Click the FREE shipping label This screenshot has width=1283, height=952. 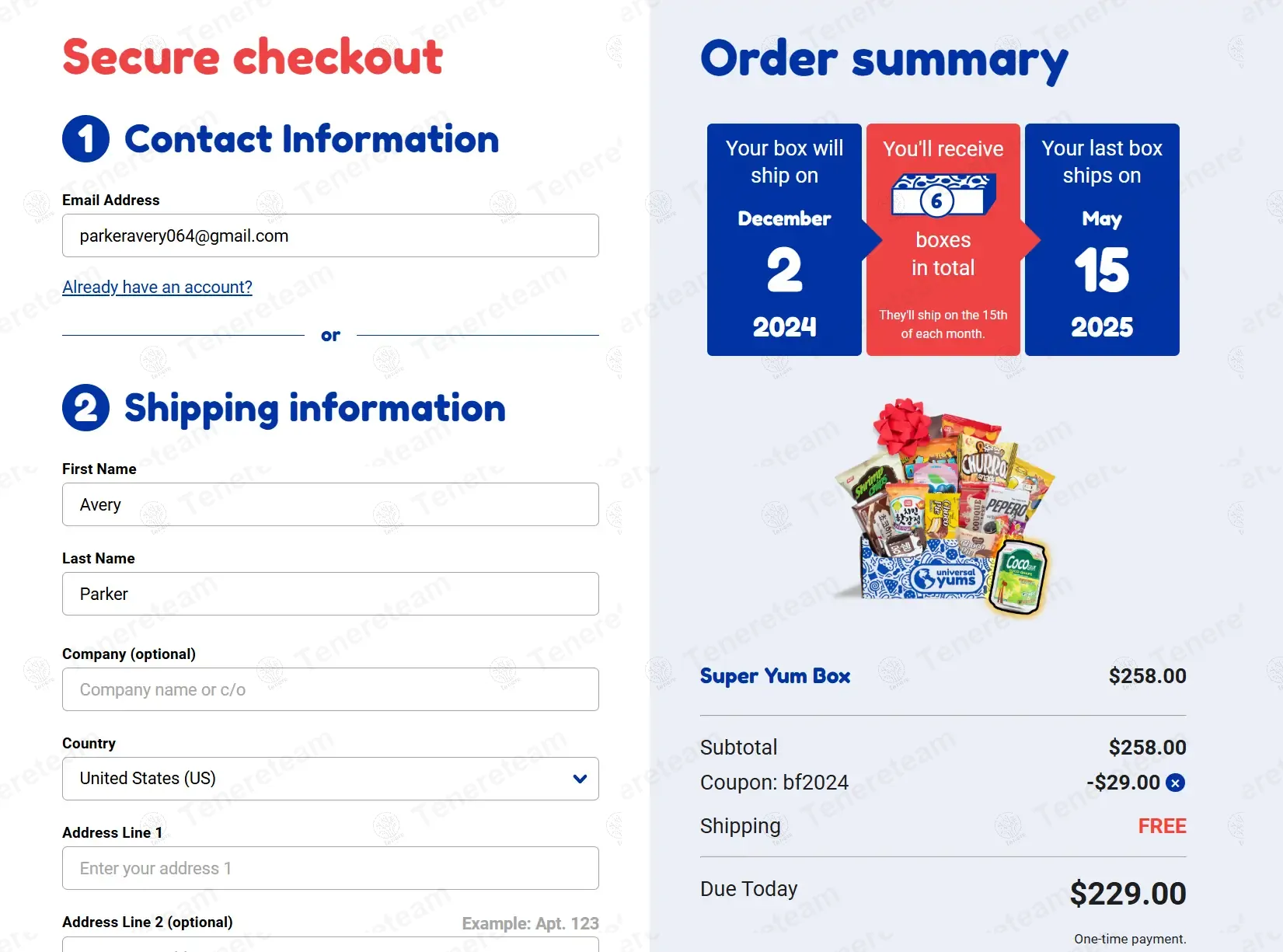pos(1162,826)
